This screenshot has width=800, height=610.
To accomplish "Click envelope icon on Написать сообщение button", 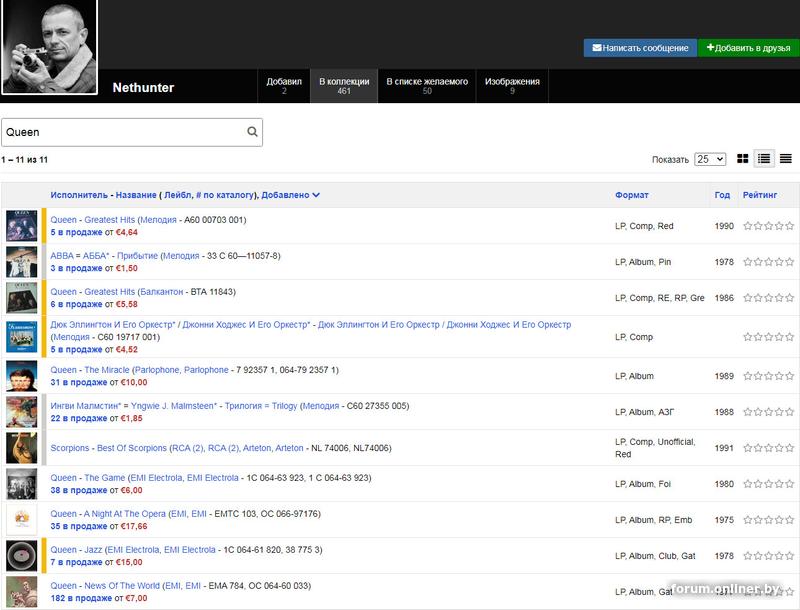I will pos(597,48).
